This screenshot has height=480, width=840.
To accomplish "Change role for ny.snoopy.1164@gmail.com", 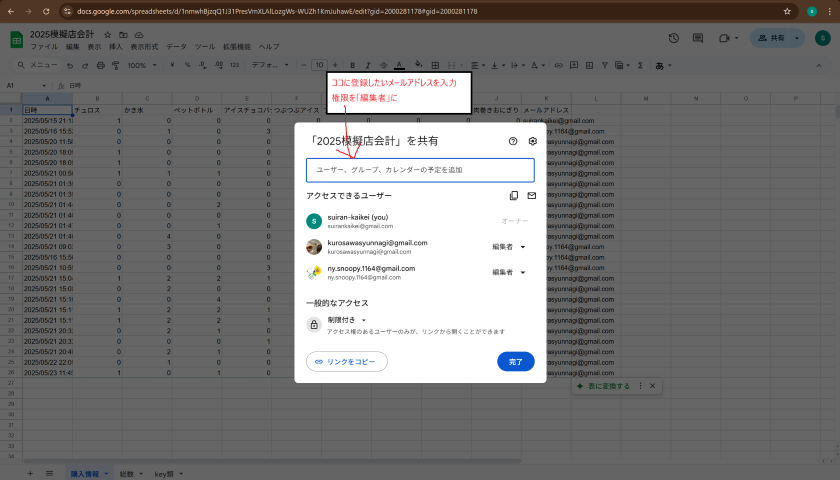I will click(x=509, y=273).
